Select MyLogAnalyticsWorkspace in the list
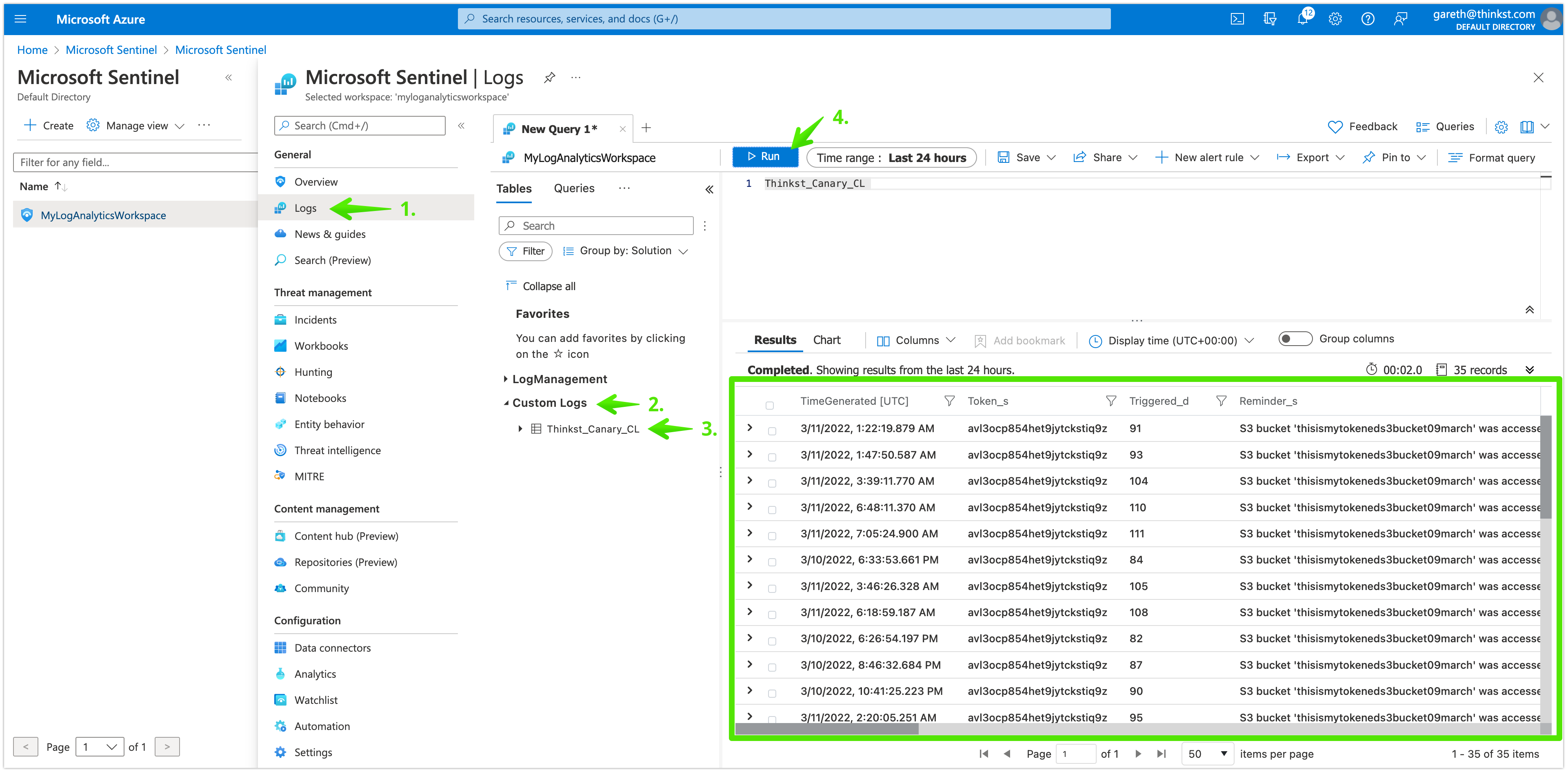 coord(103,215)
